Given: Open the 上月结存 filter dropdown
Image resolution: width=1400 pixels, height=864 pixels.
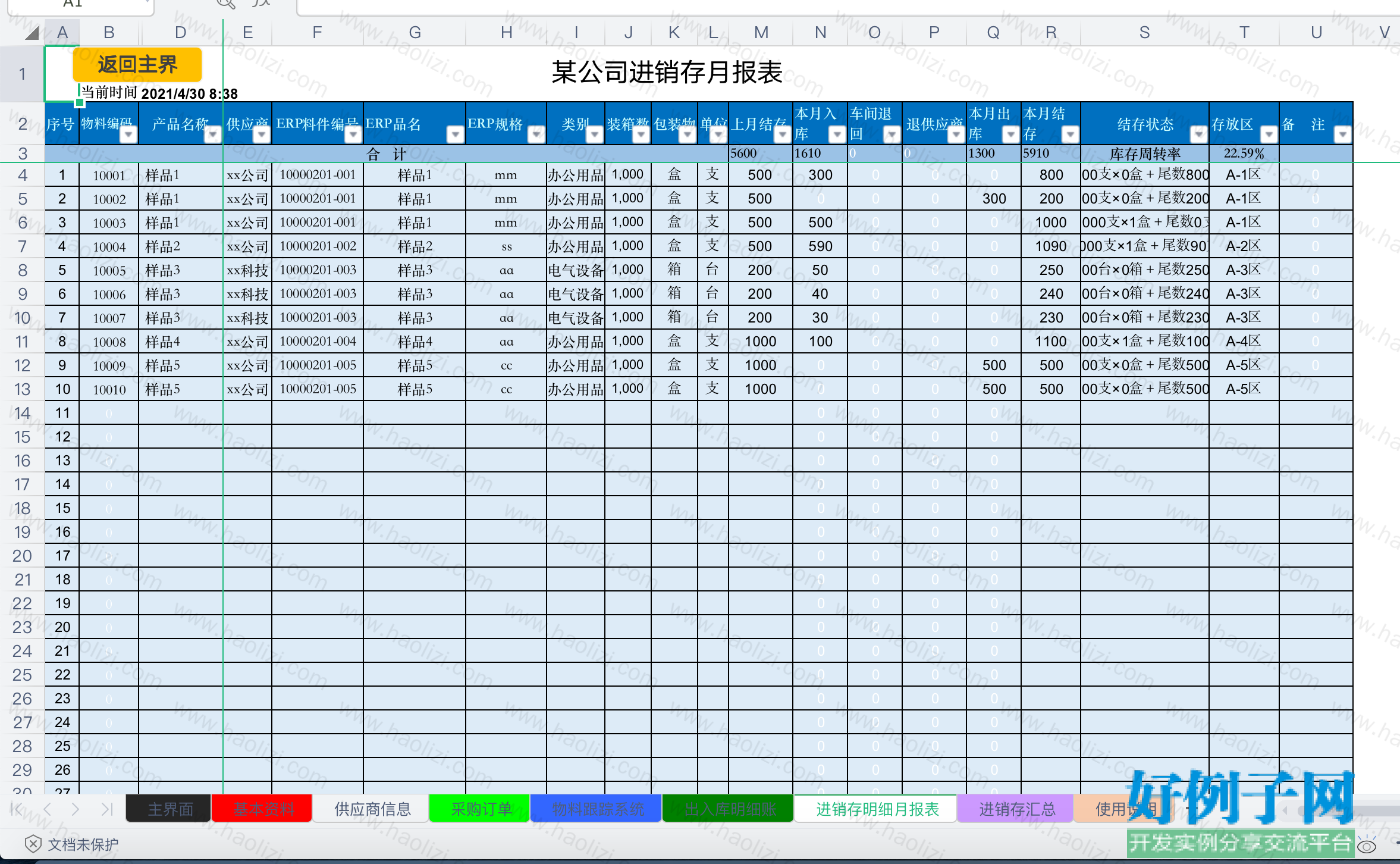Looking at the screenshot, I should click(x=782, y=134).
